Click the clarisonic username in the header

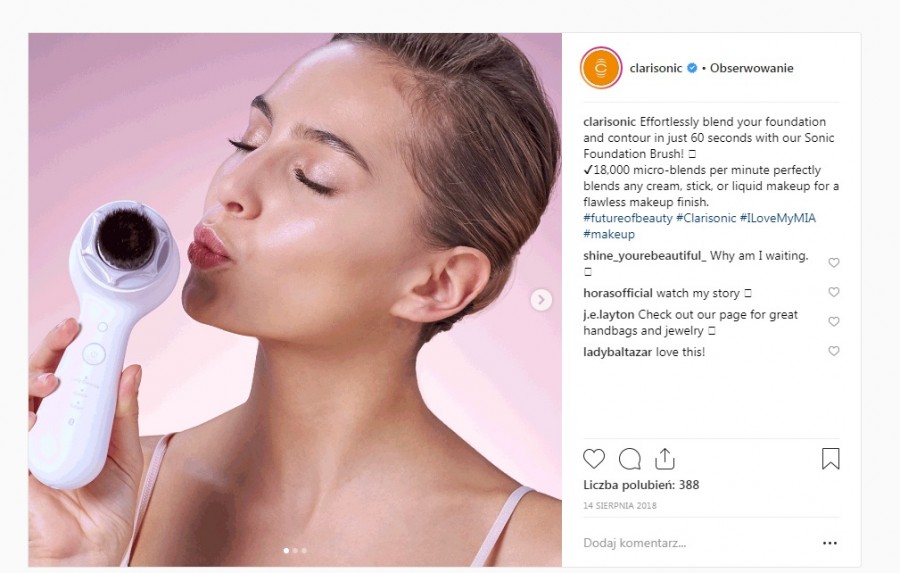655,68
